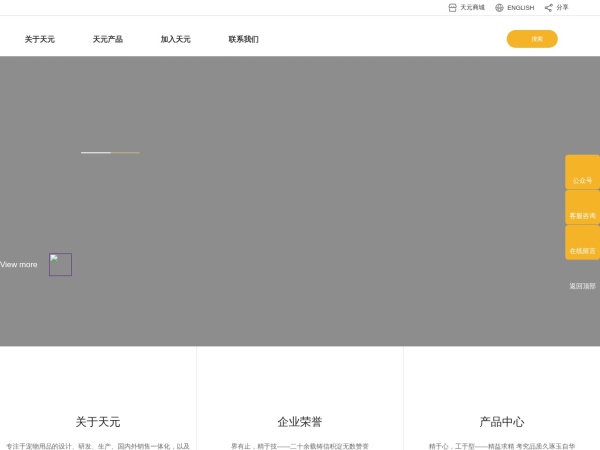Select 加入天元 in navigation

(x=175, y=39)
